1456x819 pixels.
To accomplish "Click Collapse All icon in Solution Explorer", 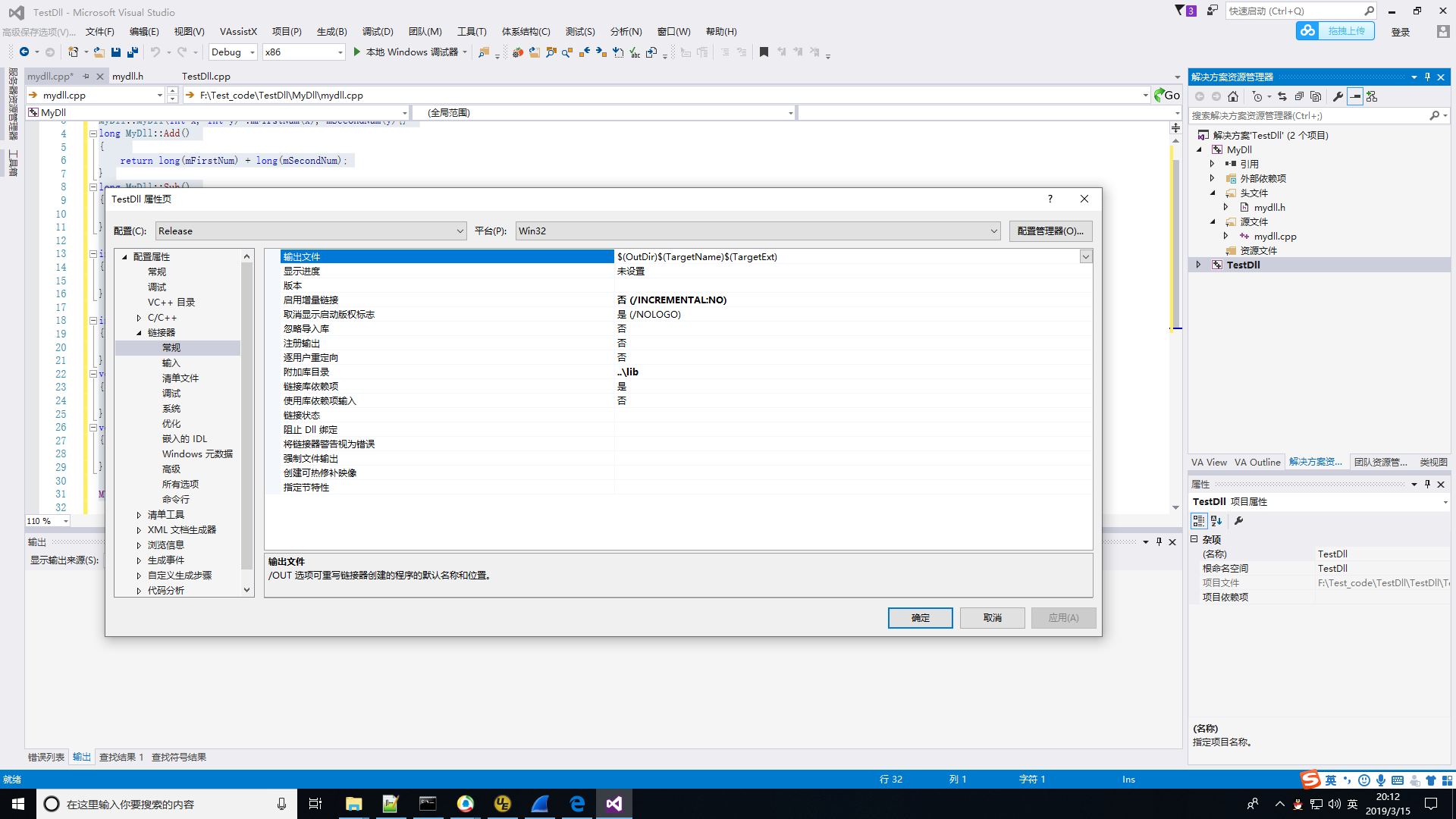I will coord(1299,96).
